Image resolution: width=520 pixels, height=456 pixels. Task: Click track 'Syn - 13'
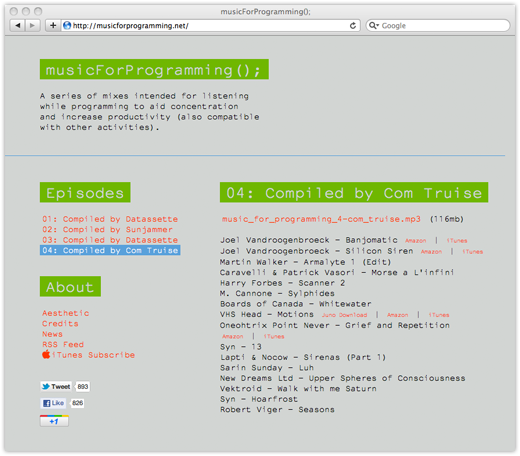pyautogui.click(x=241, y=347)
